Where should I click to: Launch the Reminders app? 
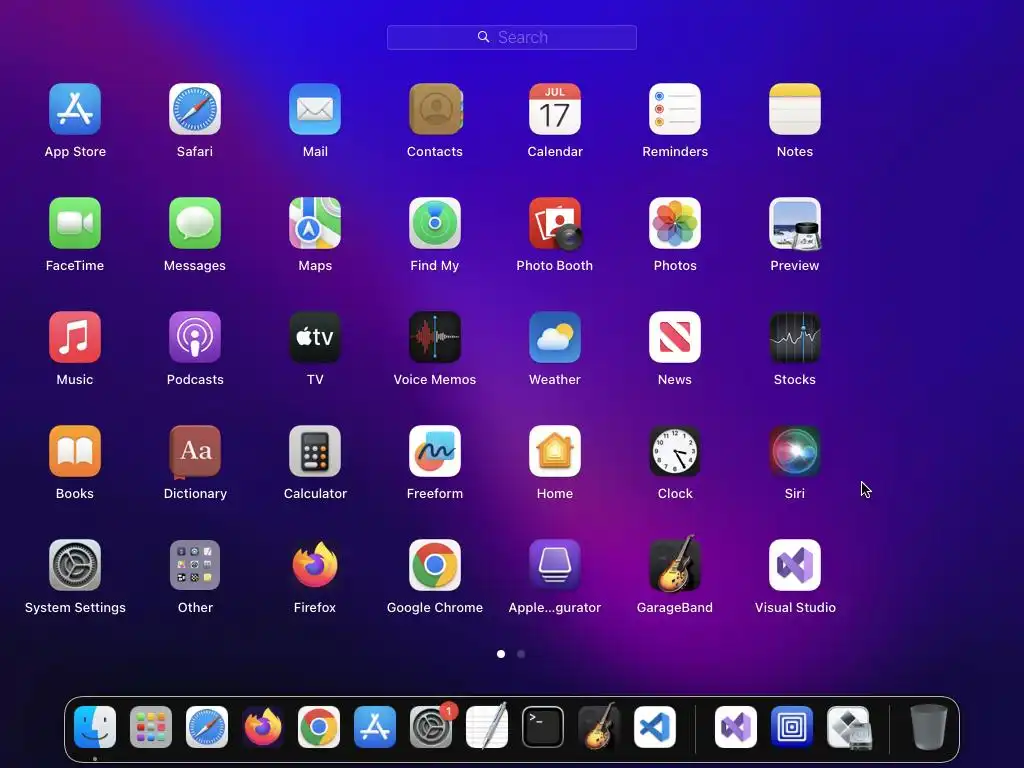[675, 109]
